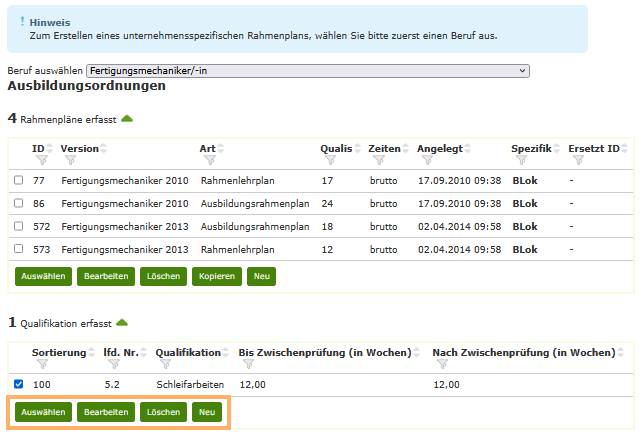The width and height of the screenshot is (641, 437).
Task: Click filter icon under Nach Zwischenprüfung column
Action: coord(442,364)
